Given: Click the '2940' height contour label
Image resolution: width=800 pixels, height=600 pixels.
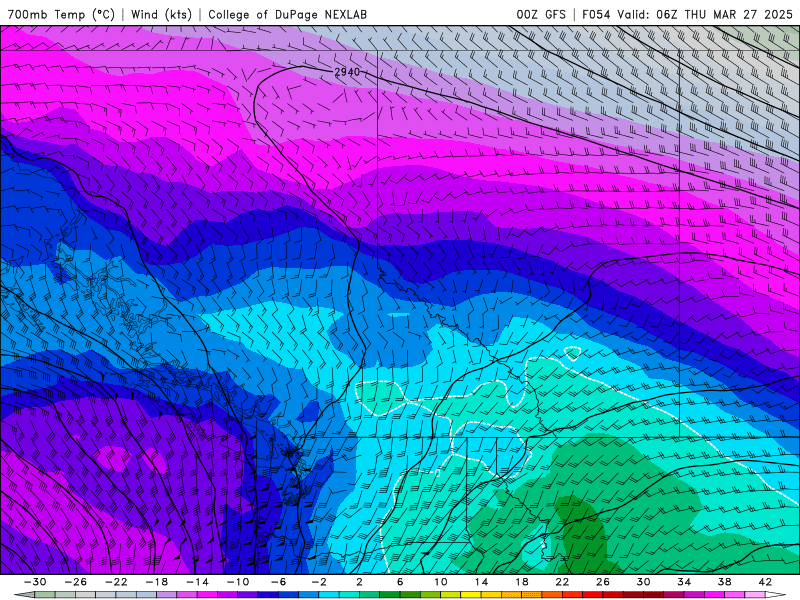Looking at the screenshot, I should tap(347, 72).
